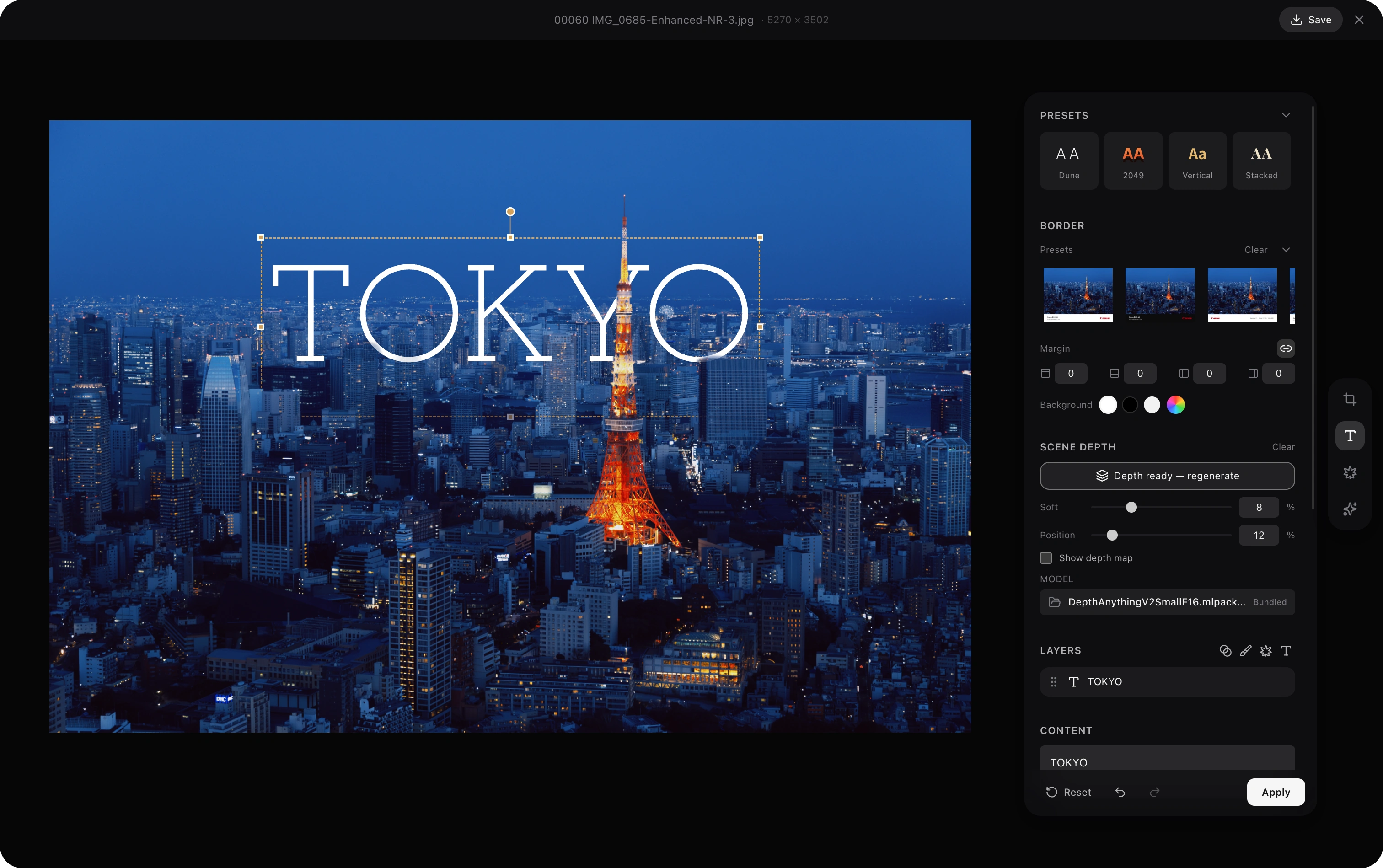
Task: Click the Soft slider handle
Action: point(1131,508)
